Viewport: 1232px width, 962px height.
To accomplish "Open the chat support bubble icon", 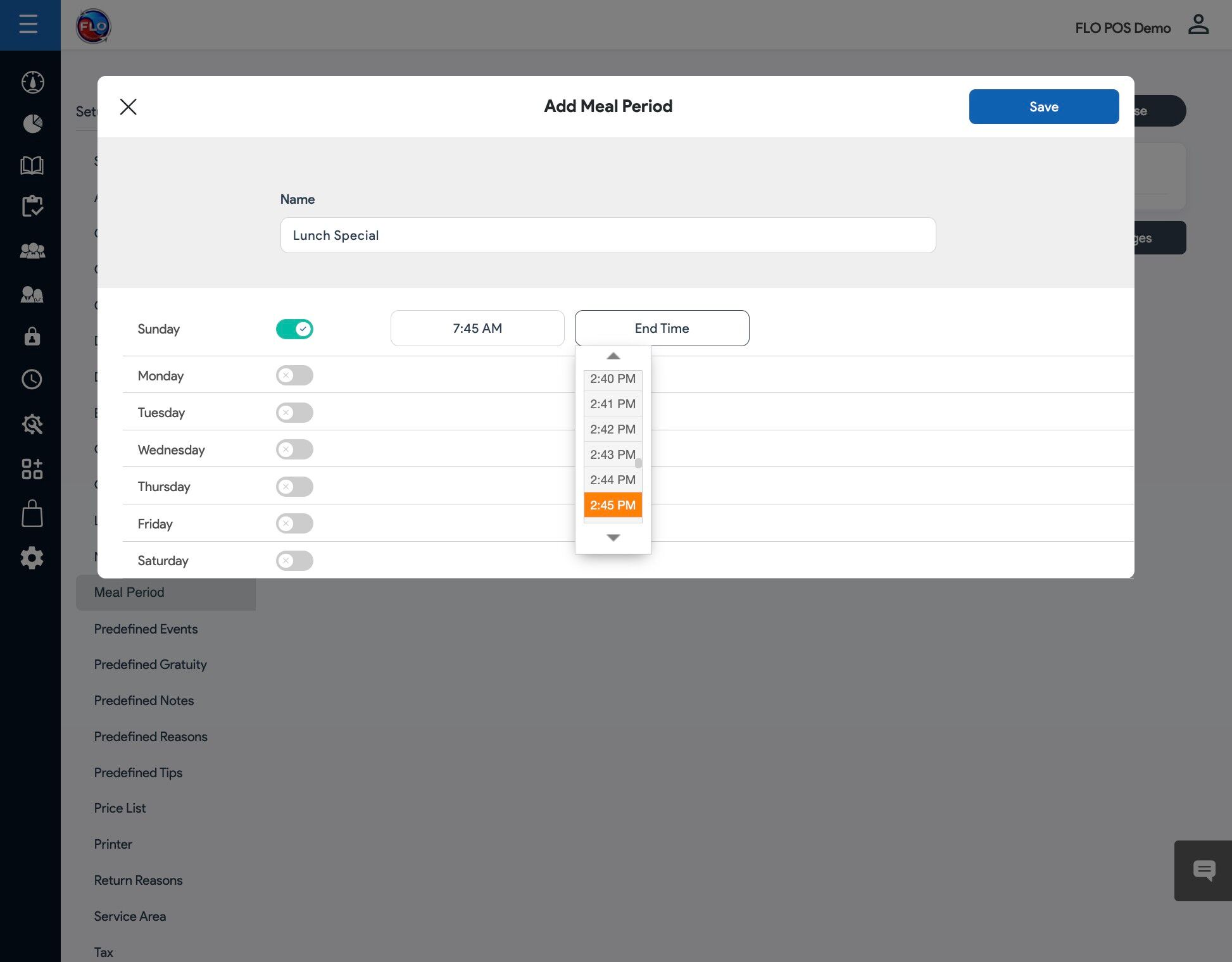I will click(1204, 871).
